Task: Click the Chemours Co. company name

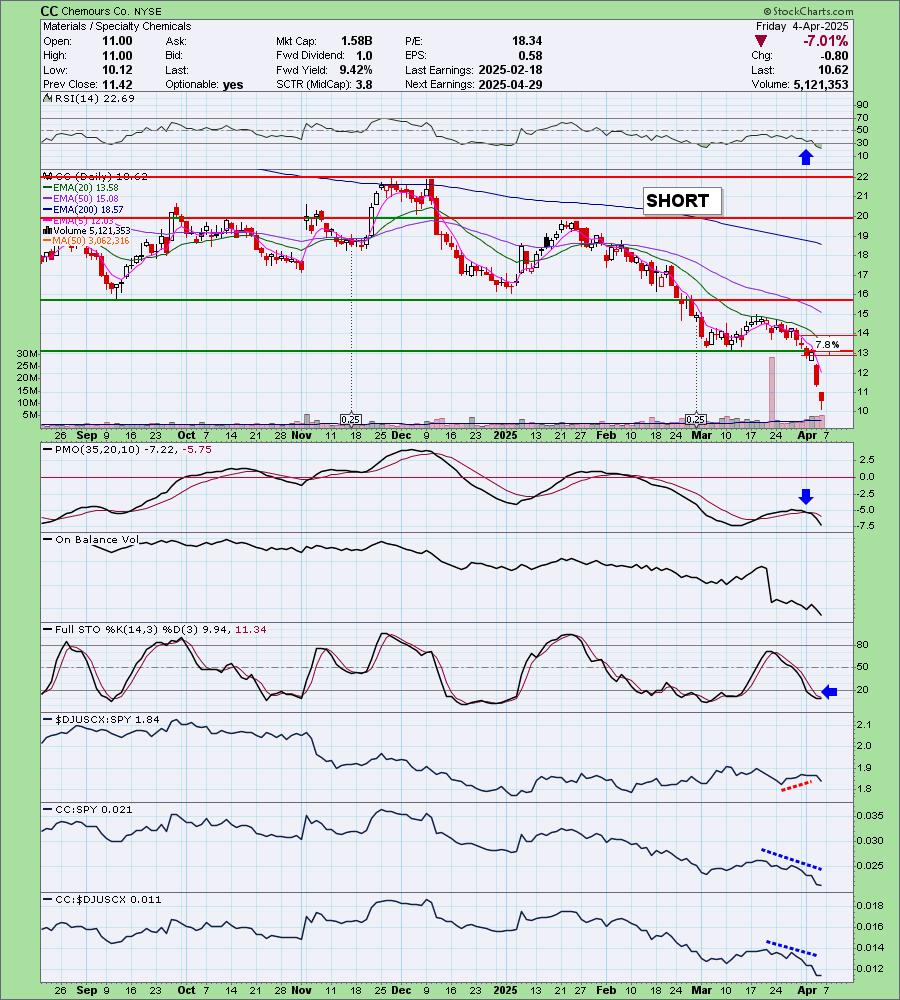Action: [96, 11]
